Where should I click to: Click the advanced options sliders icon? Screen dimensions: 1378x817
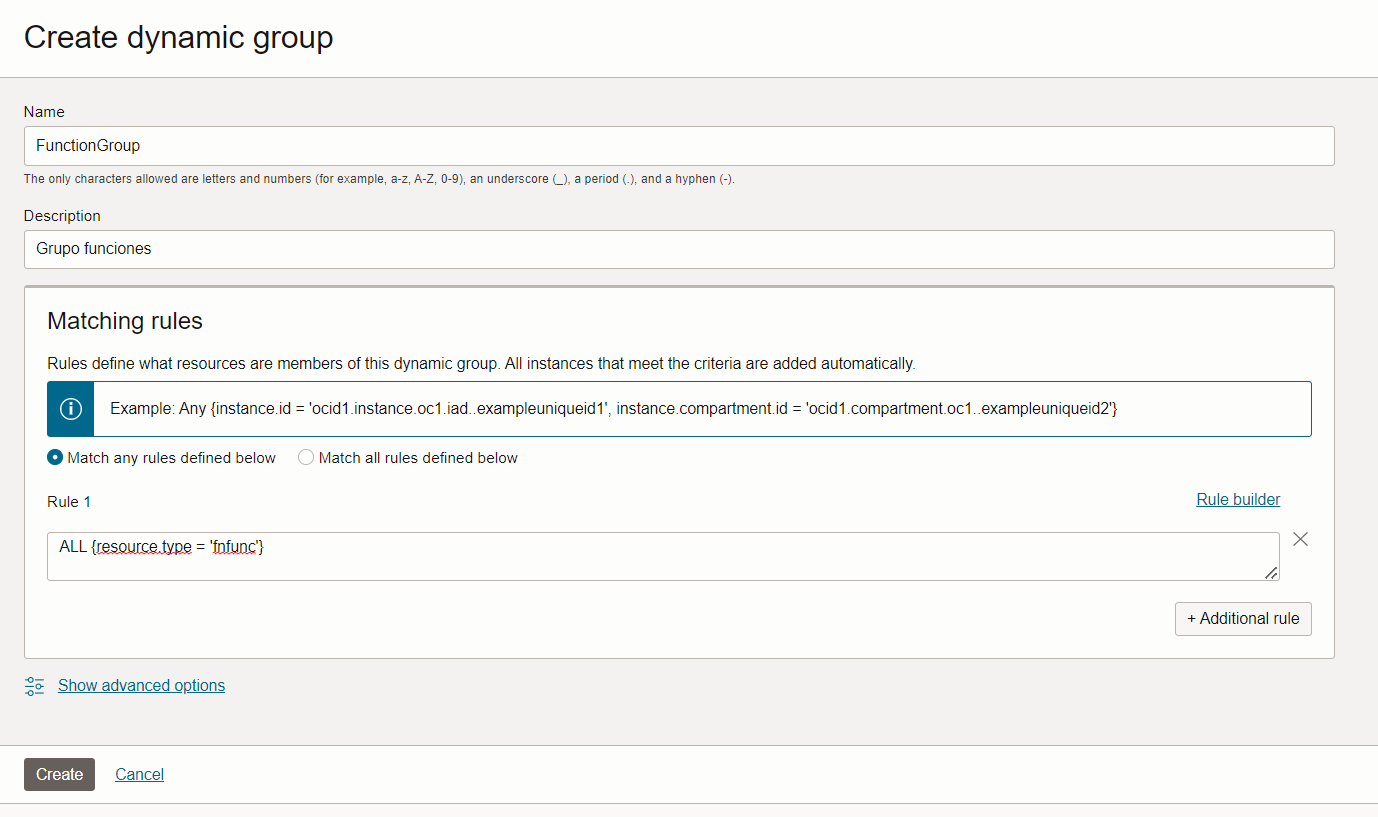point(35,685)
